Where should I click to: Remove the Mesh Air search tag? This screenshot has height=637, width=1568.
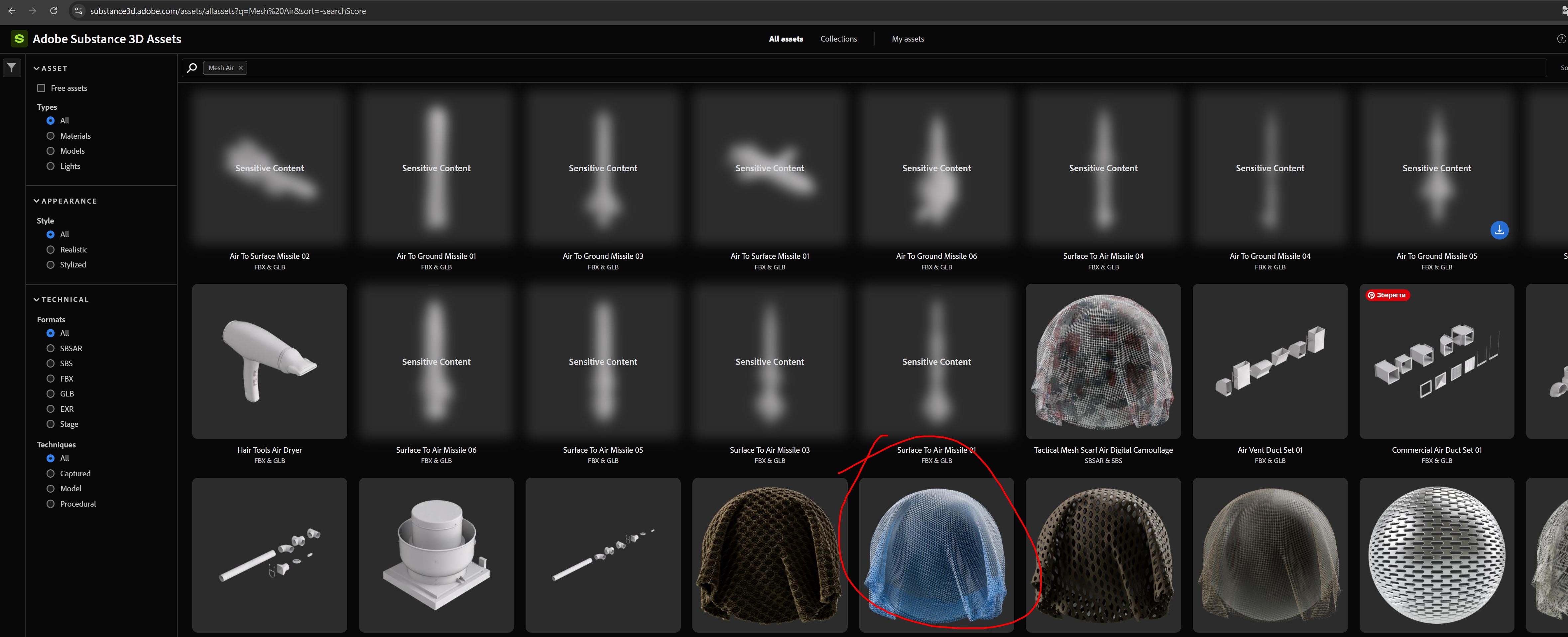pyautogui.click(x=241, y=68)
